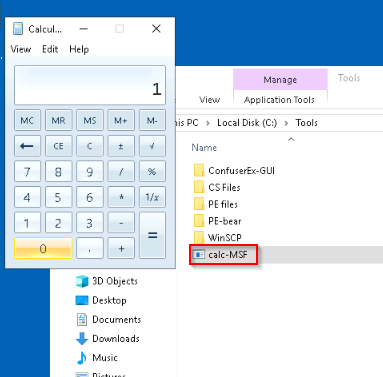383x377 pixels.
Task: Click the multiply asterisk key
Action: pos(121,197)
